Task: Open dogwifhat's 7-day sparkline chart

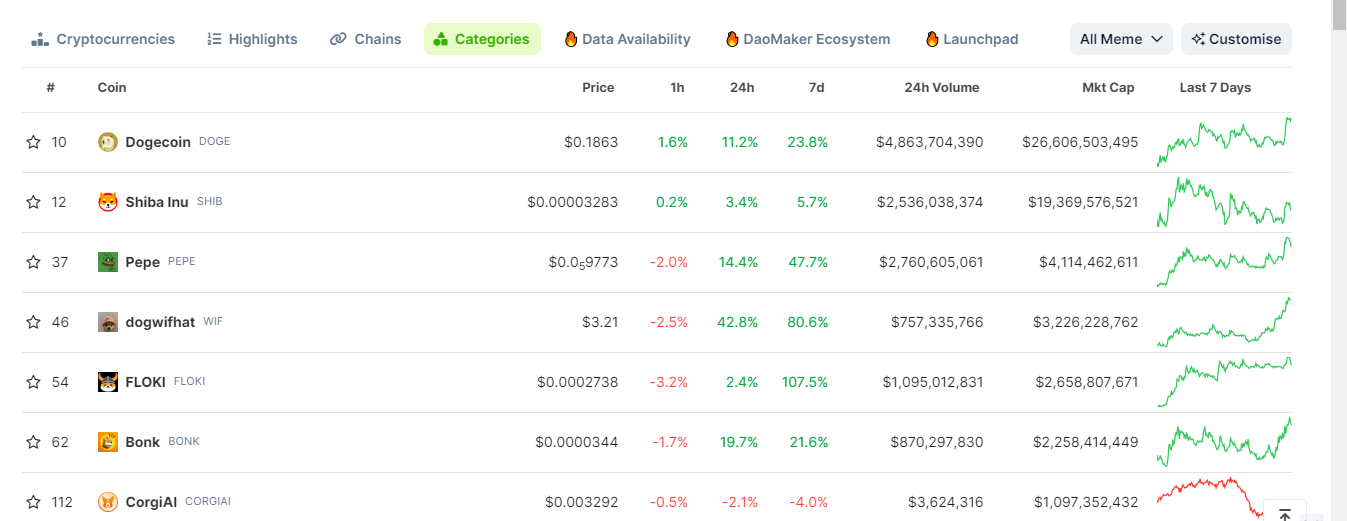Action: (x=1224, y=322)
